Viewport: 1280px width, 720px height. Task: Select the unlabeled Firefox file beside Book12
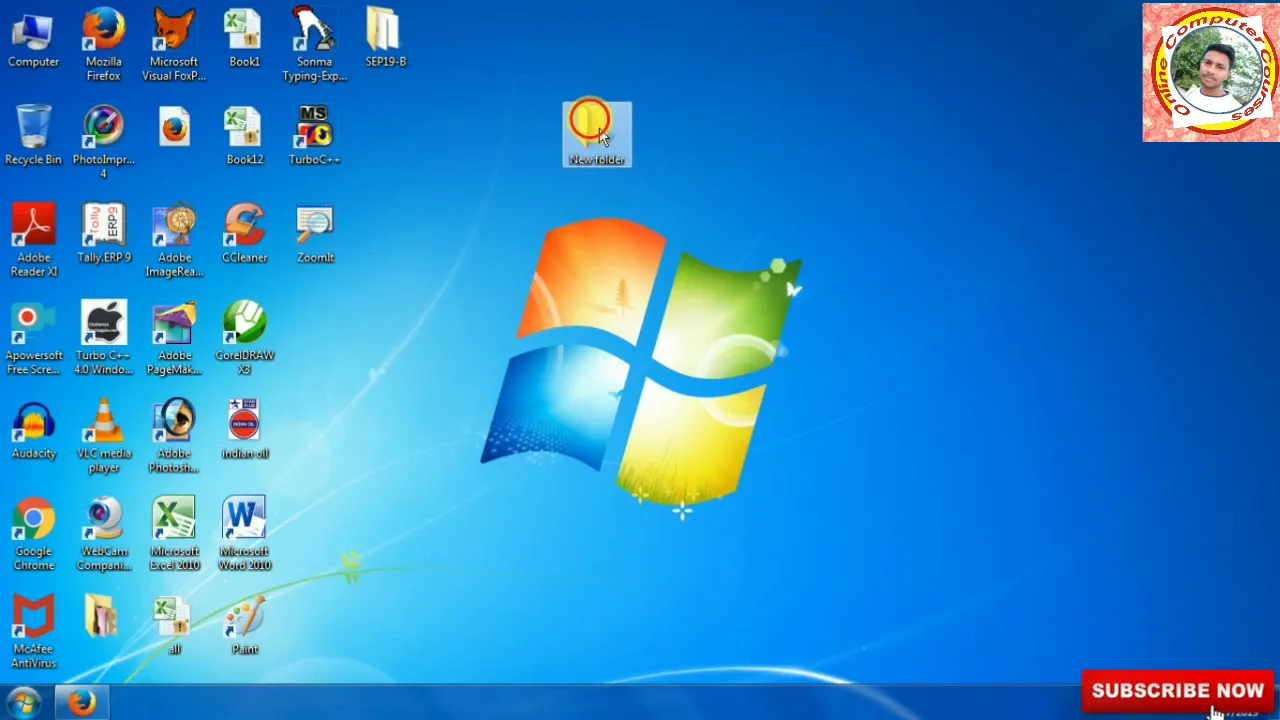click(x=174, y=128)
